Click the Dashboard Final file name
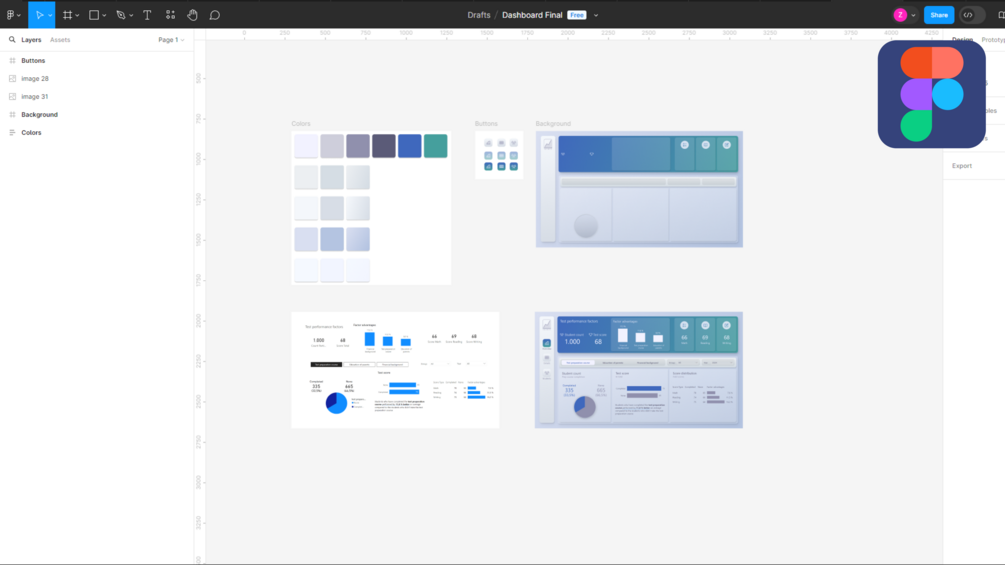1005x565 pixels. [x=532, y=15]
